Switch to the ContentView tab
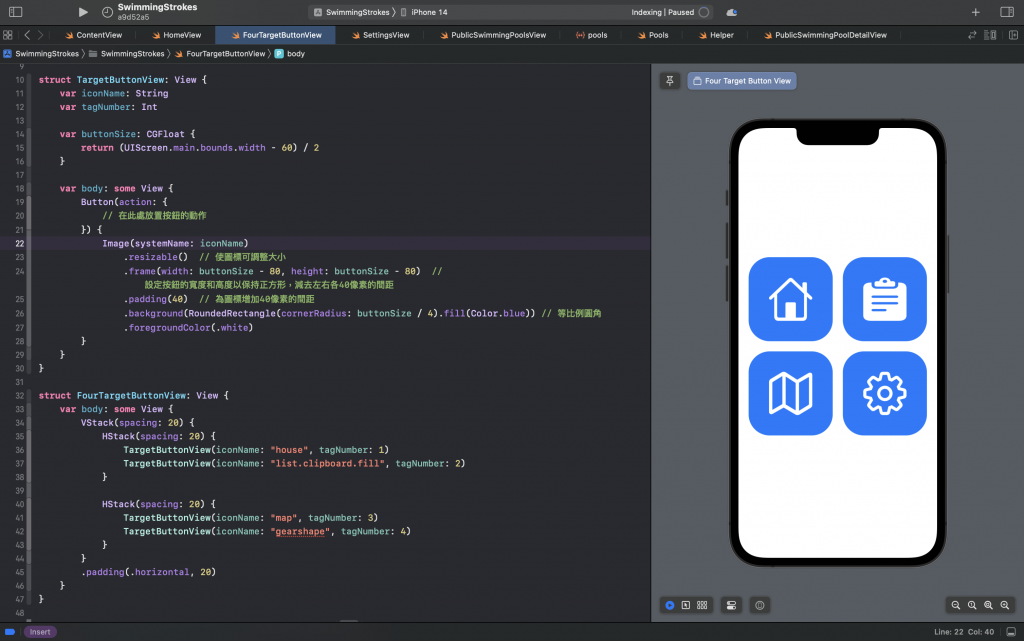The width and height of the screenshot is (1024, 641). click(x=93, y=35)
